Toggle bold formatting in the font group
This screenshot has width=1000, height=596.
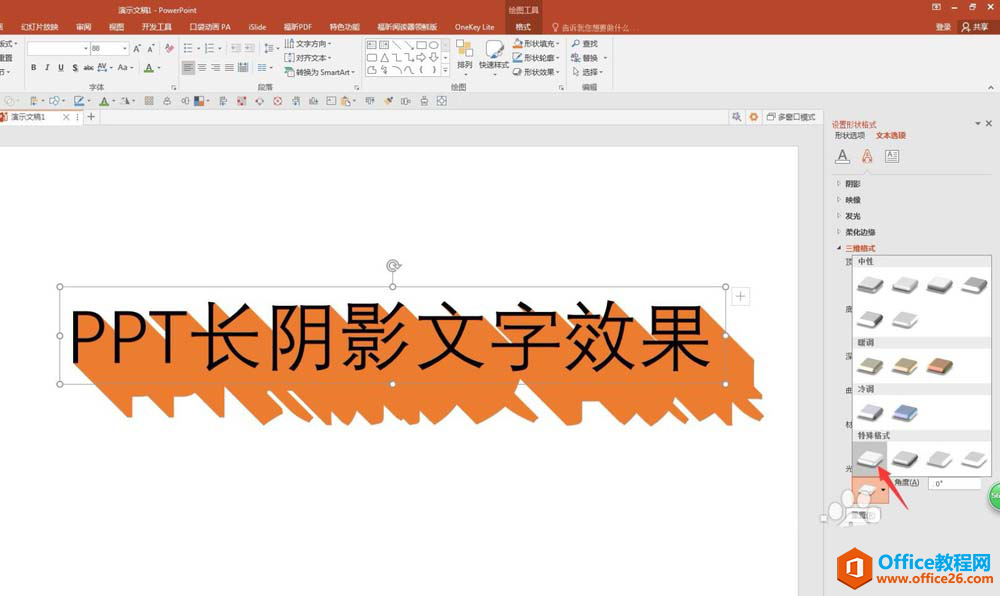33,68
